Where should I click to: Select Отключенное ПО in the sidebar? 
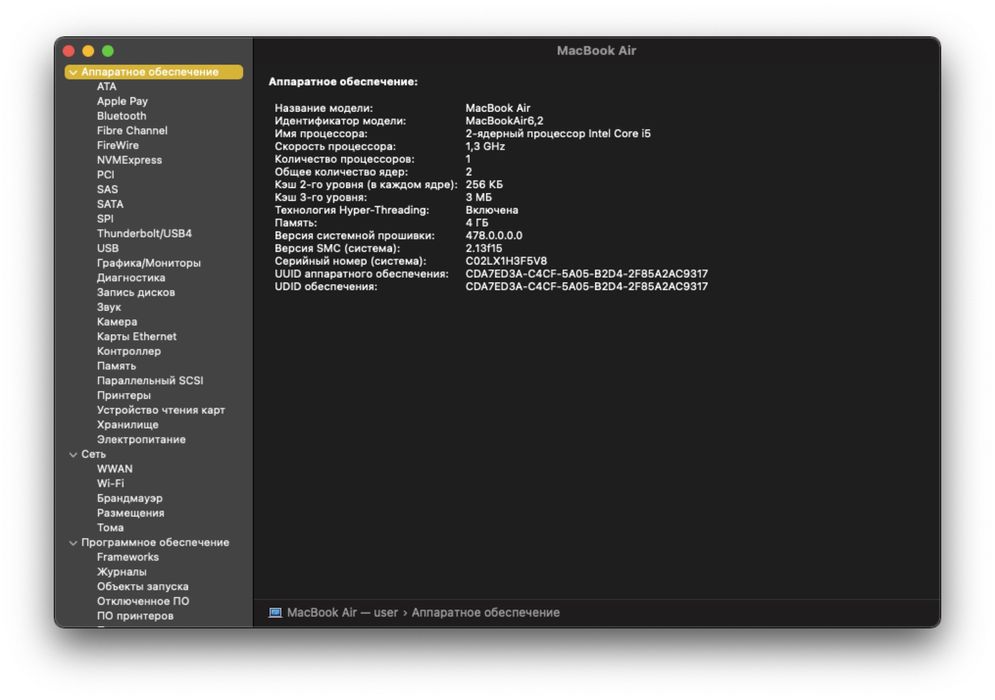[143, 601]
